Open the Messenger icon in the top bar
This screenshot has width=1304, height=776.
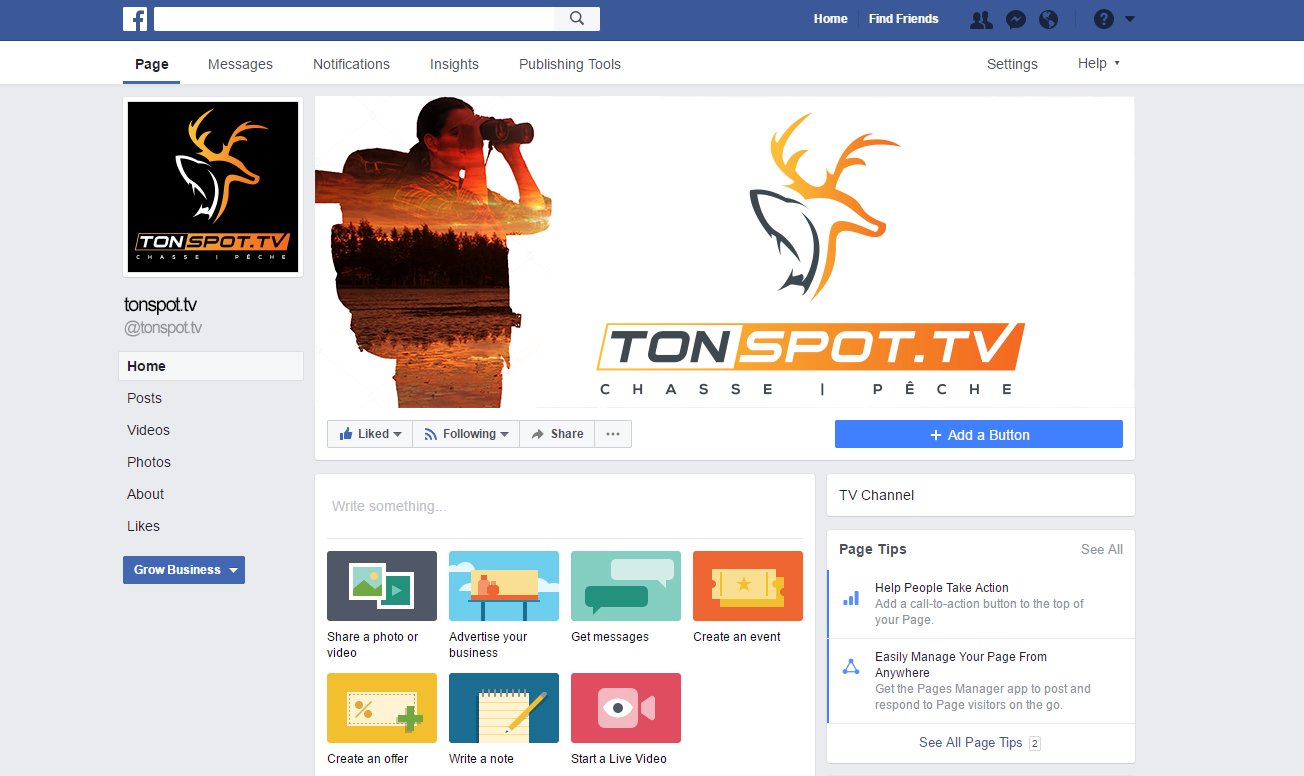click(x=1015, y=19)
